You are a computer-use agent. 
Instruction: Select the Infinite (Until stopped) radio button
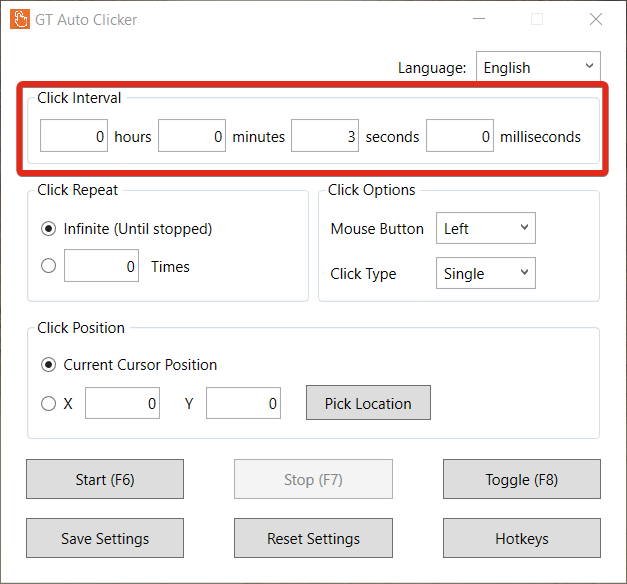coord(48,229)
